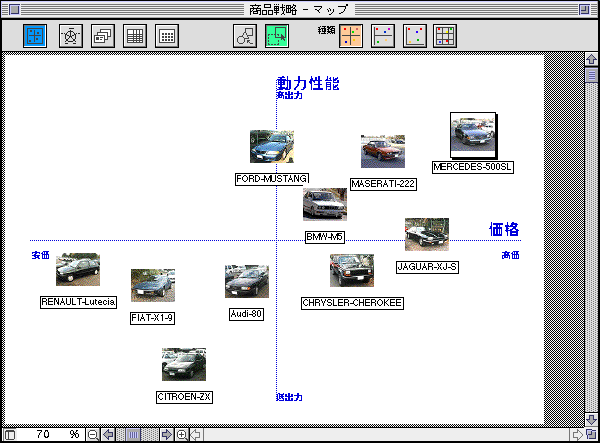Click the 高出力 label below 動力性能

(x=290, y=95)
